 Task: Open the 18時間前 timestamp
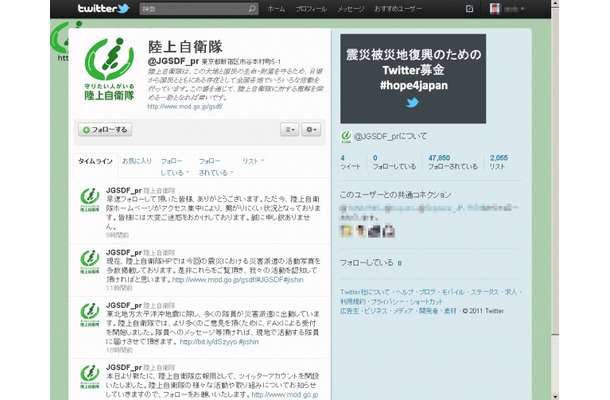point(119,350)
